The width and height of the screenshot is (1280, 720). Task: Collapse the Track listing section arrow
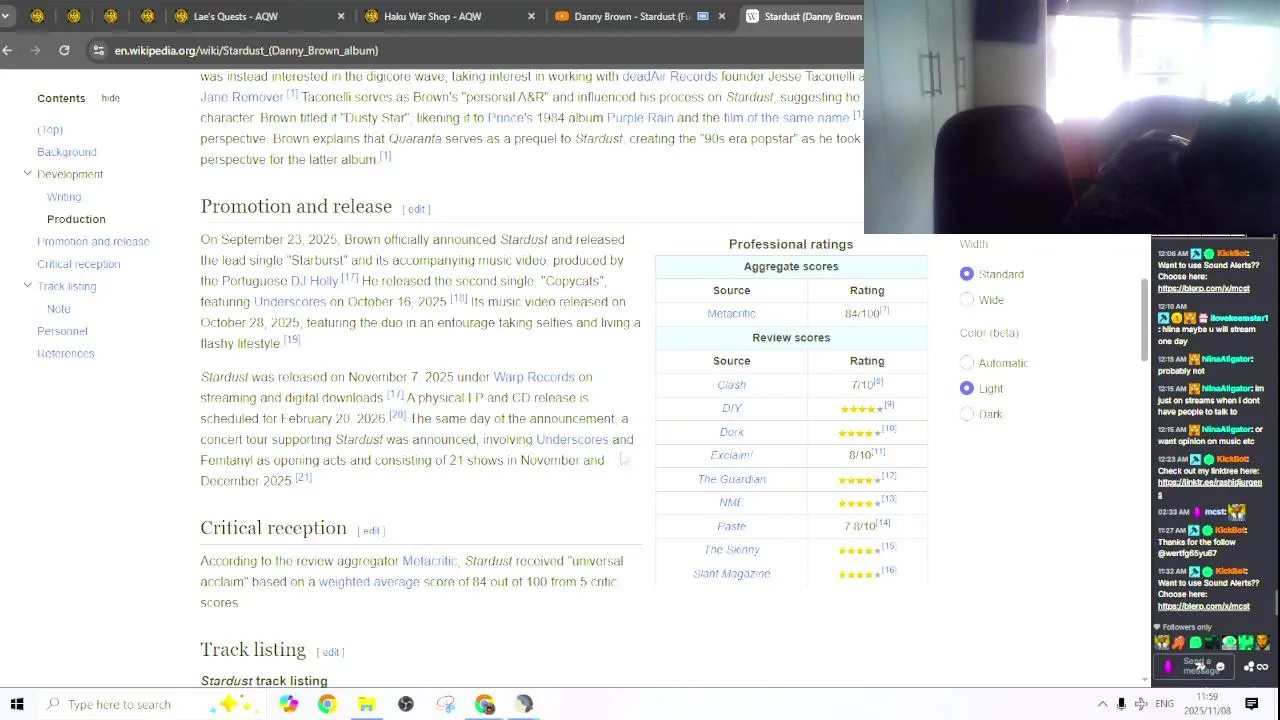pos(28,286)
